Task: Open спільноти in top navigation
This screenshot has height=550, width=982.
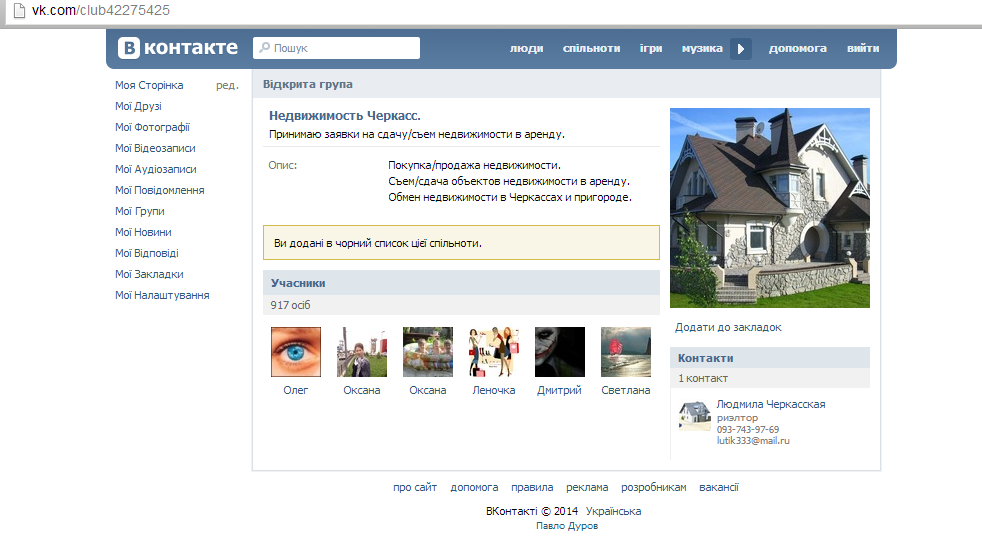Action: pos(591,48)
